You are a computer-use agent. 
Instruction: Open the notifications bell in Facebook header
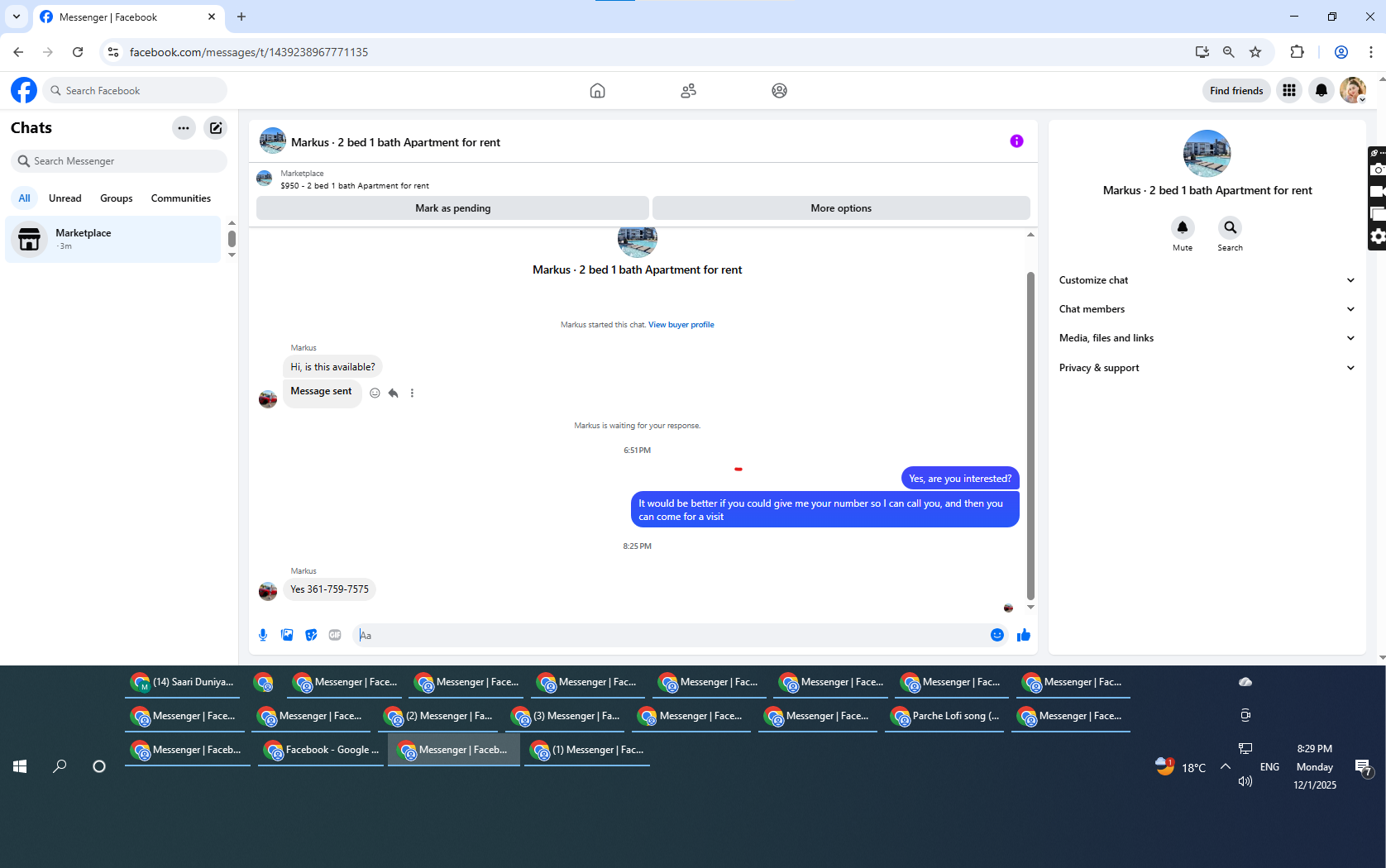(x=1321, y=90)
